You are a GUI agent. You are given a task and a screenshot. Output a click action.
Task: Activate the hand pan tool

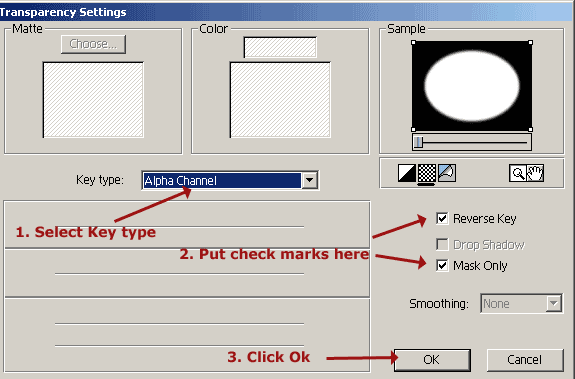[x=535, y=173]
